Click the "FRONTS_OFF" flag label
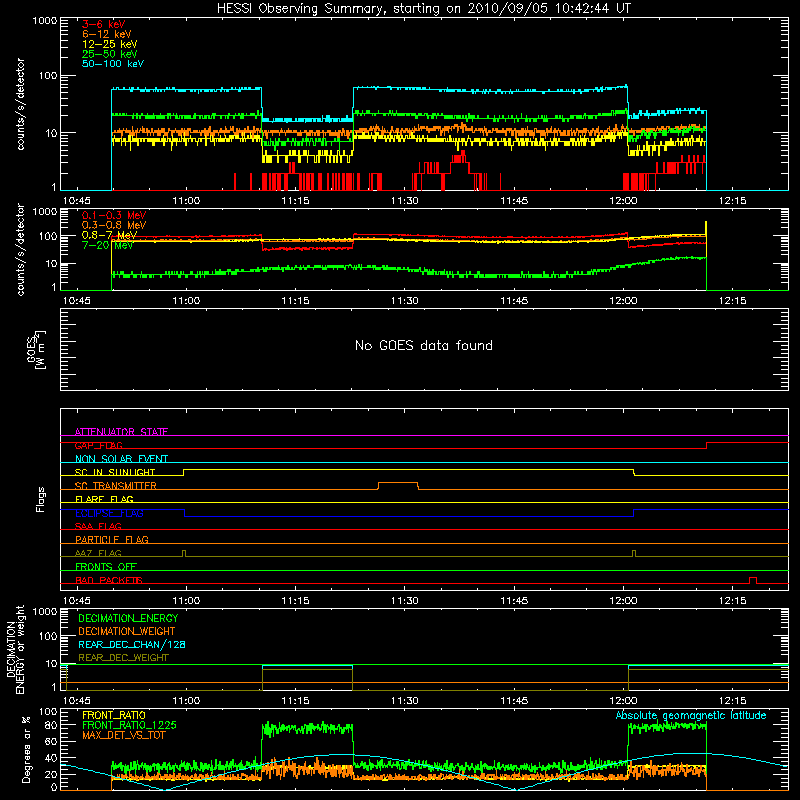Screen dimensions: 800x800 point(106,566)
